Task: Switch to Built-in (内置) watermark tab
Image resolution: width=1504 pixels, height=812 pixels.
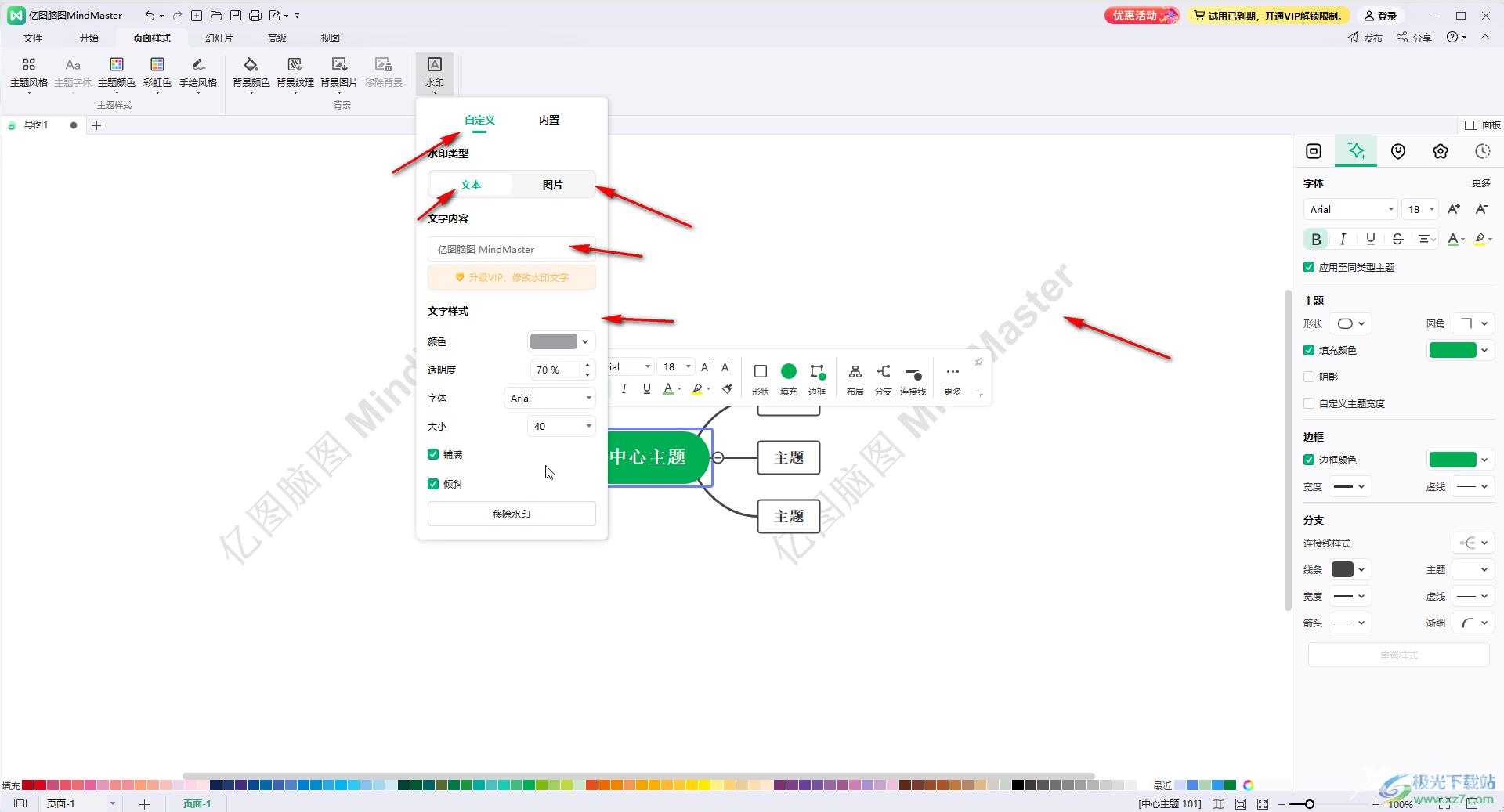Action: (549, 120)
